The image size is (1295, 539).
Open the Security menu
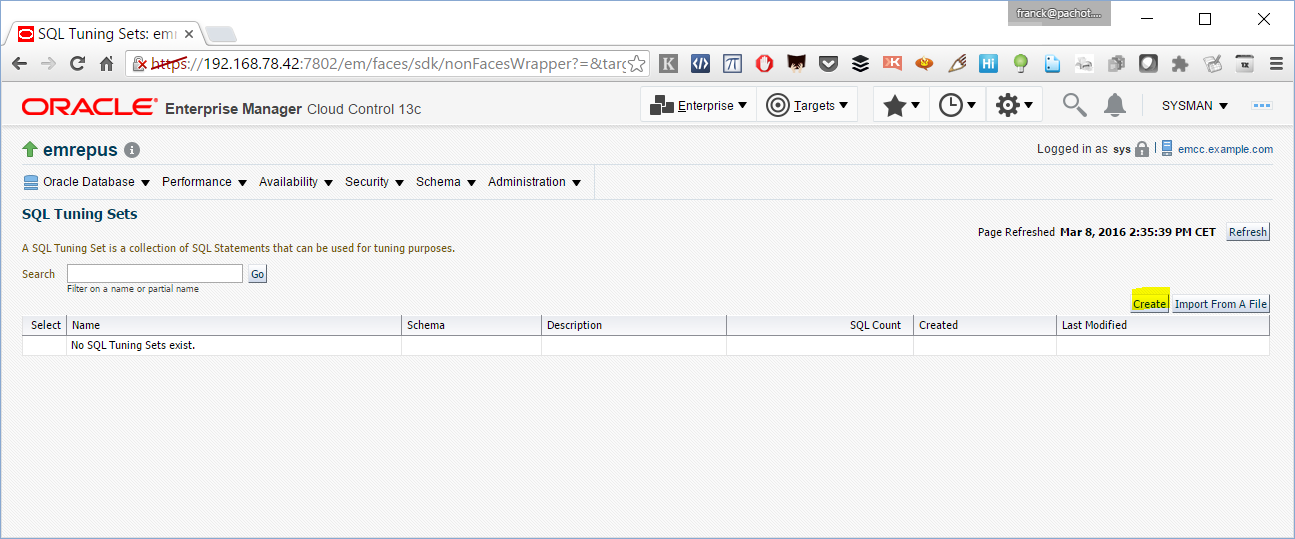[x=374, y=182]
